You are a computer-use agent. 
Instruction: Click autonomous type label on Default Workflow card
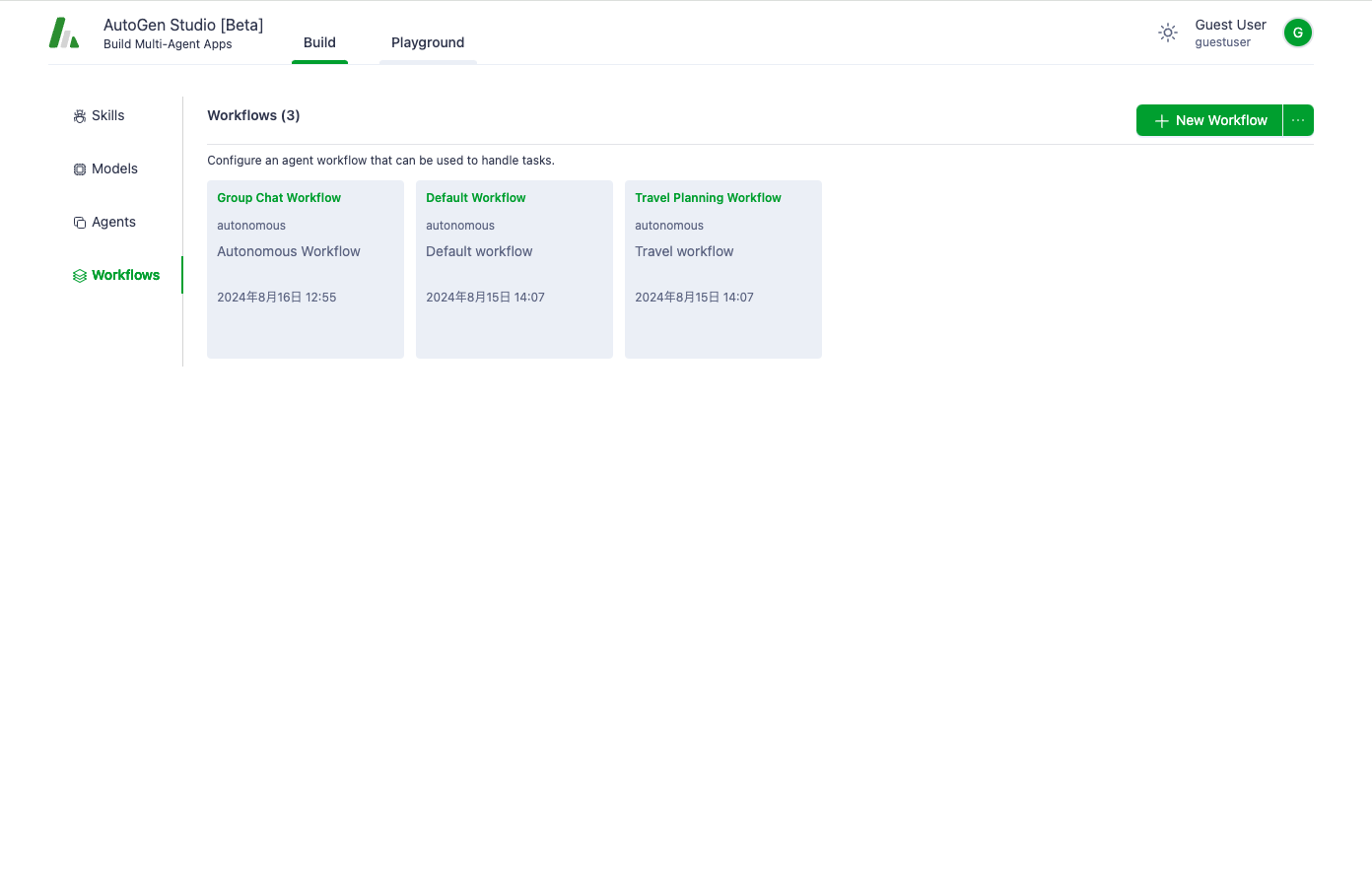coord(460,226)
